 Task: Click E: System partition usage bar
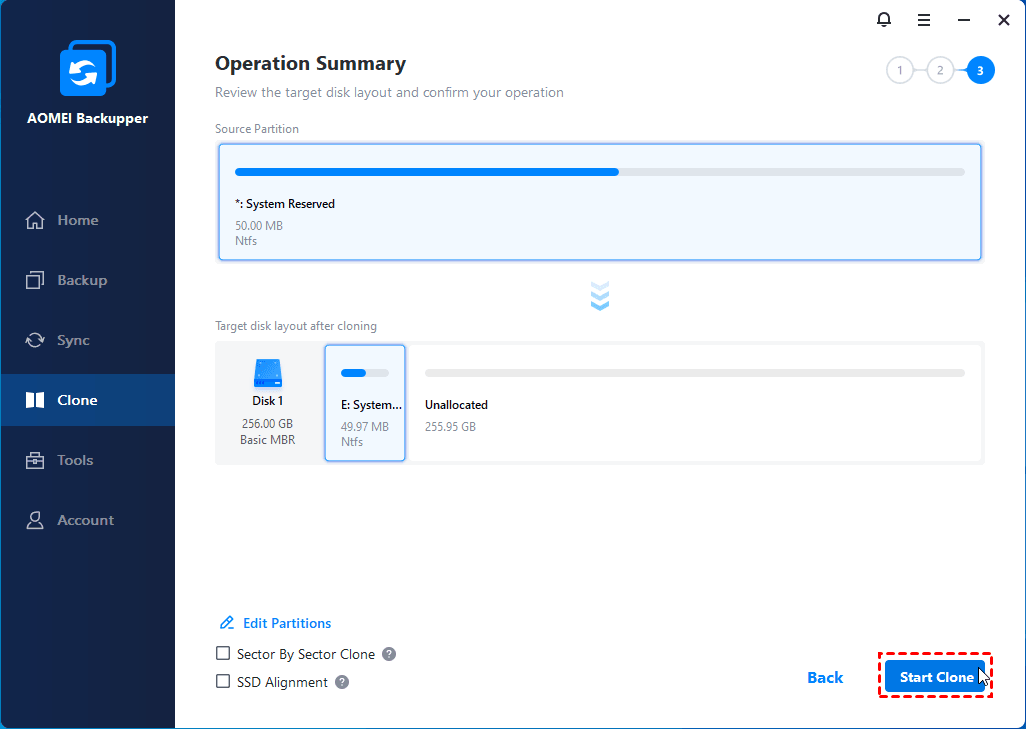coord(364,373)
